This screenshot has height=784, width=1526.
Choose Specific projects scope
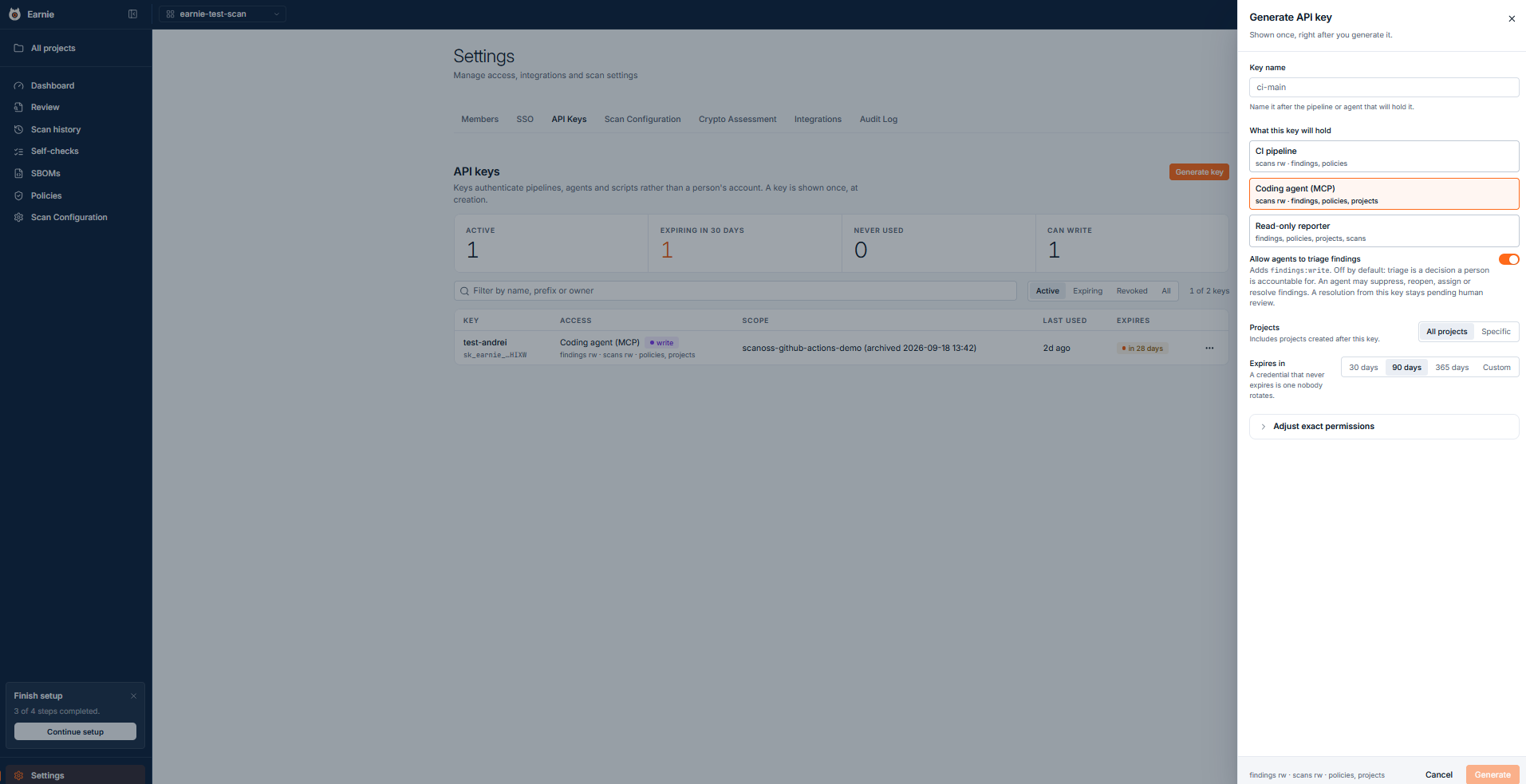(1496, 332)
